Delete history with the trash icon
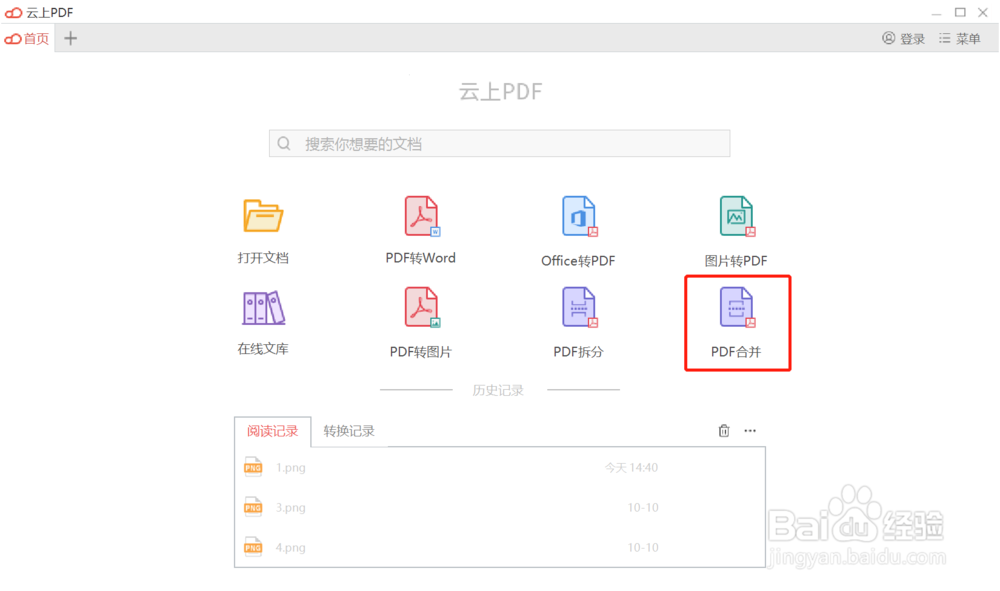1000x591 pixels. click(724, 431)
